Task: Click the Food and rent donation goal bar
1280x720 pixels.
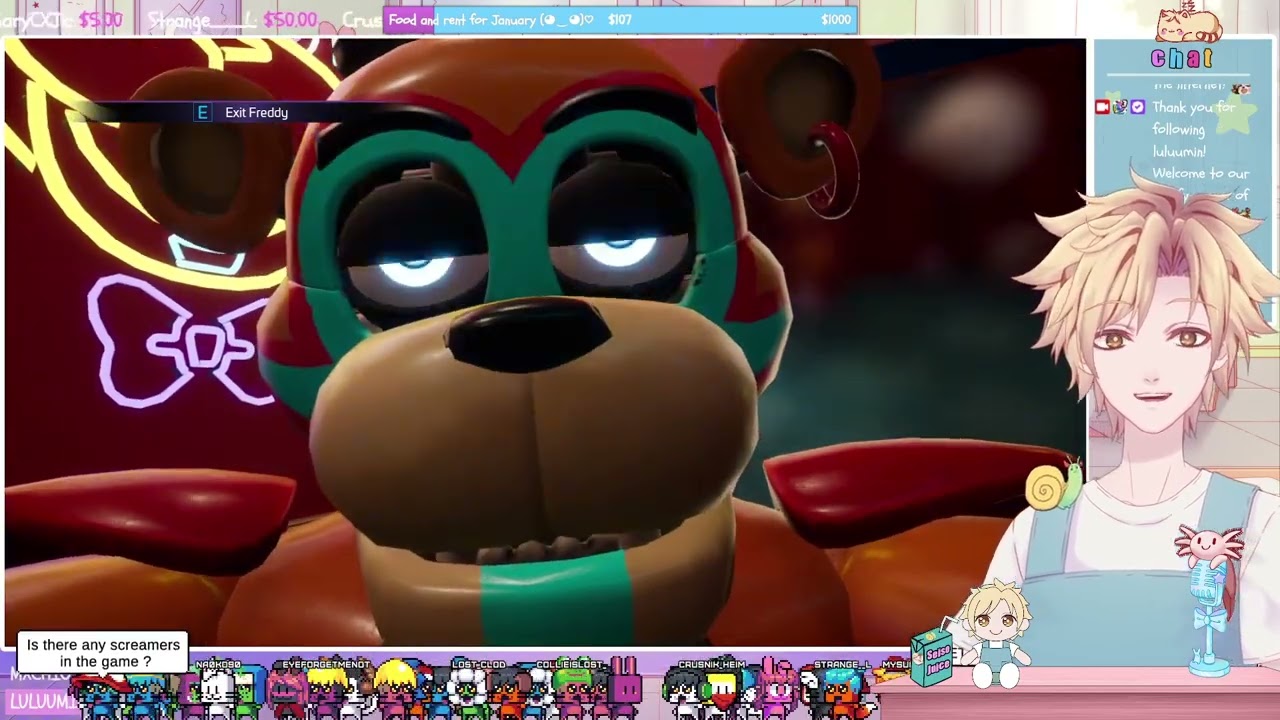Action: (620, 20)
